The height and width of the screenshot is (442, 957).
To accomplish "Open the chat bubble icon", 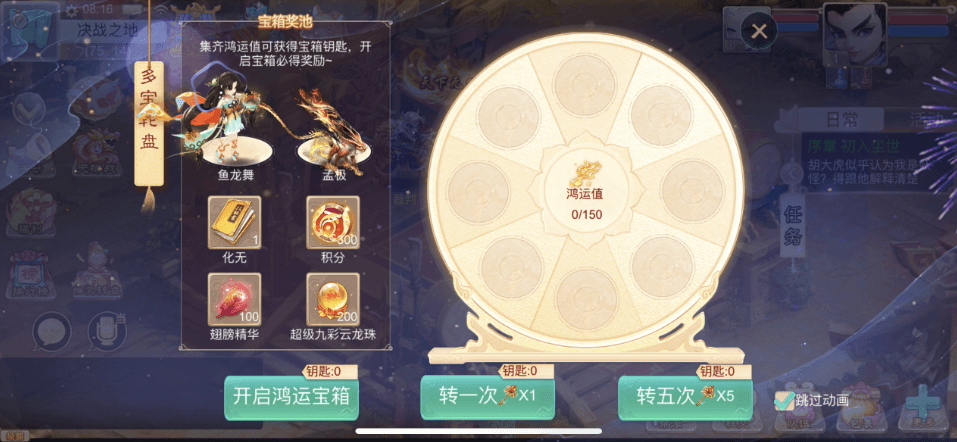I will pyautogui.click(x=52, y=332).
